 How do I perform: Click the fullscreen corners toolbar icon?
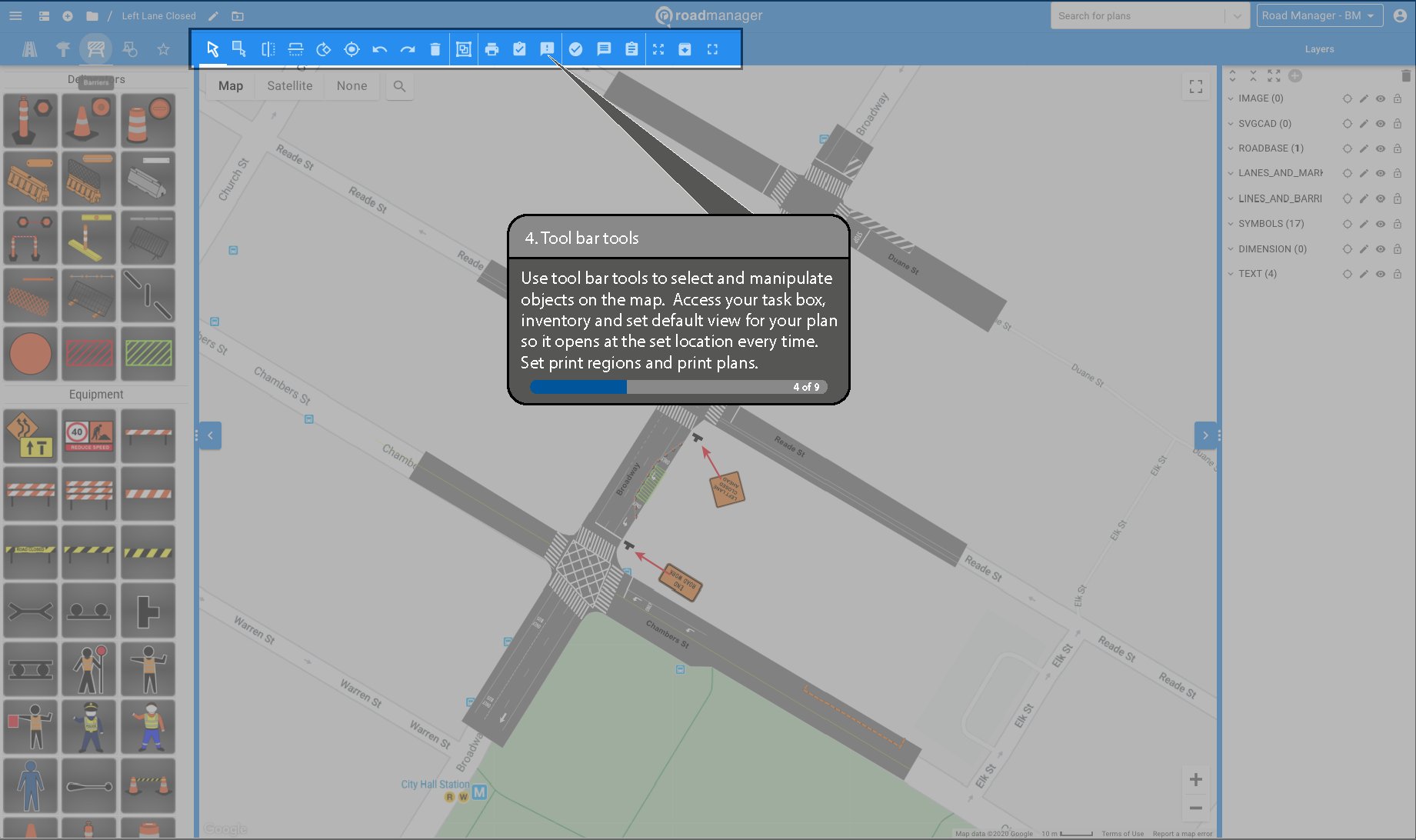tap(712, 49)
